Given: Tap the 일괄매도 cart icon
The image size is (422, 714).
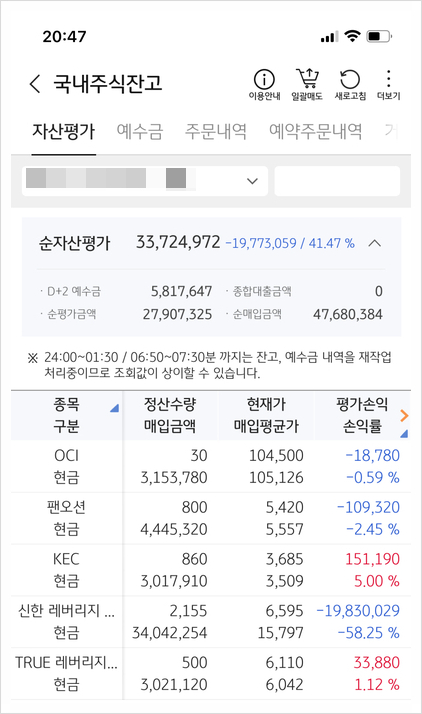Looking at the screenshot, I should pyautogui.click(x=307, y=85).
